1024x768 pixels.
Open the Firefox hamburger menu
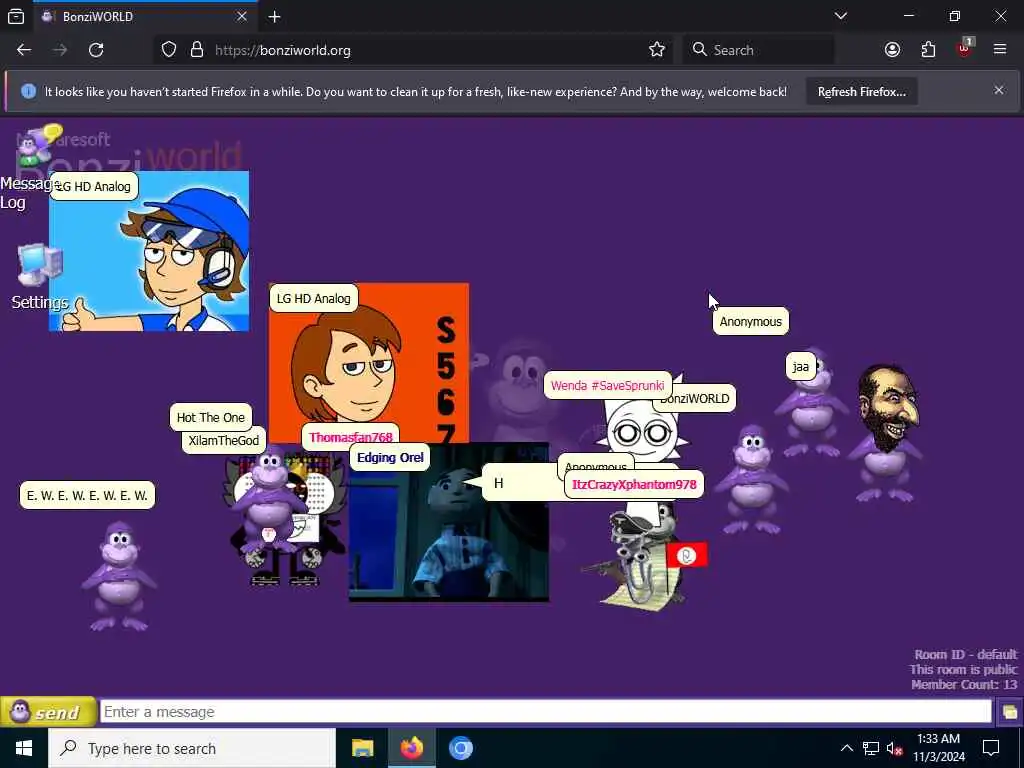1000,50
